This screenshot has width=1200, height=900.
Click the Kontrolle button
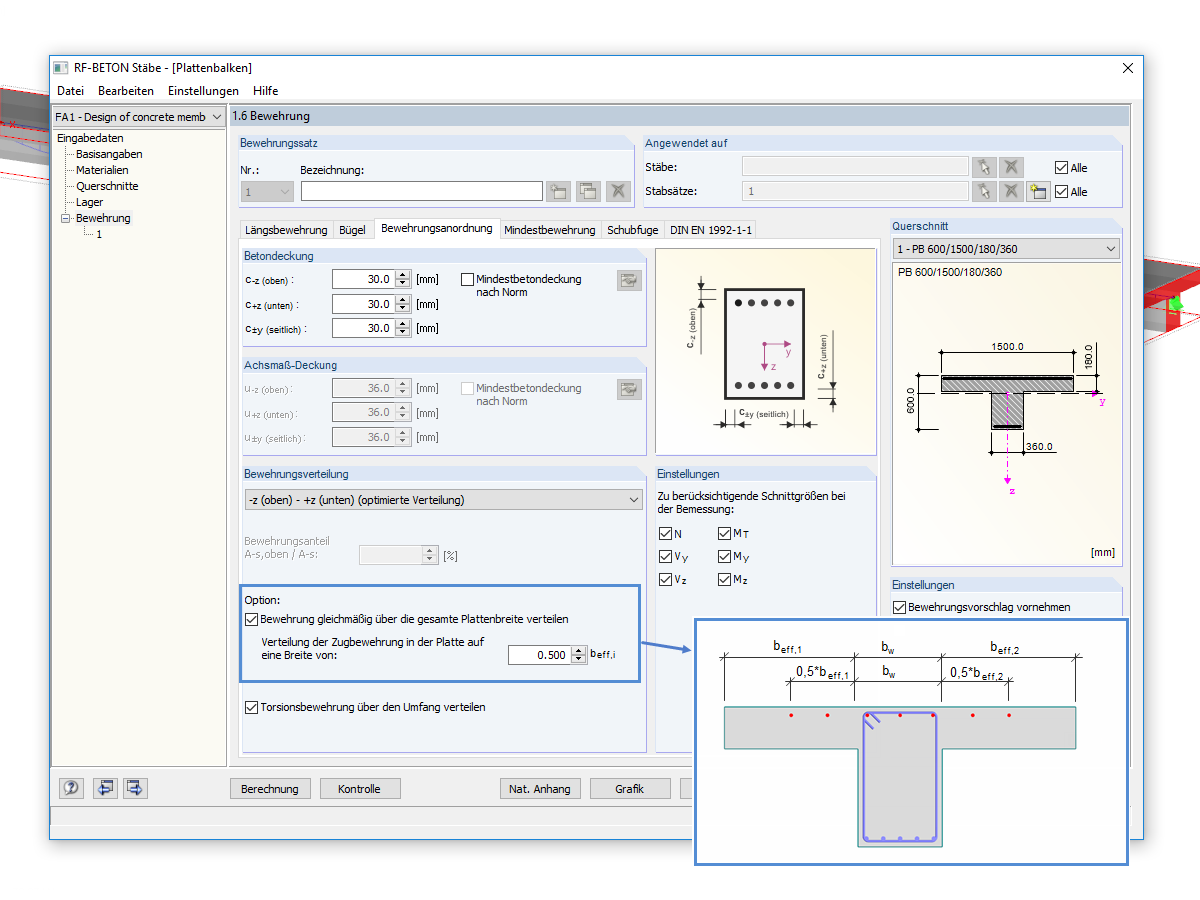click(359, 789)
